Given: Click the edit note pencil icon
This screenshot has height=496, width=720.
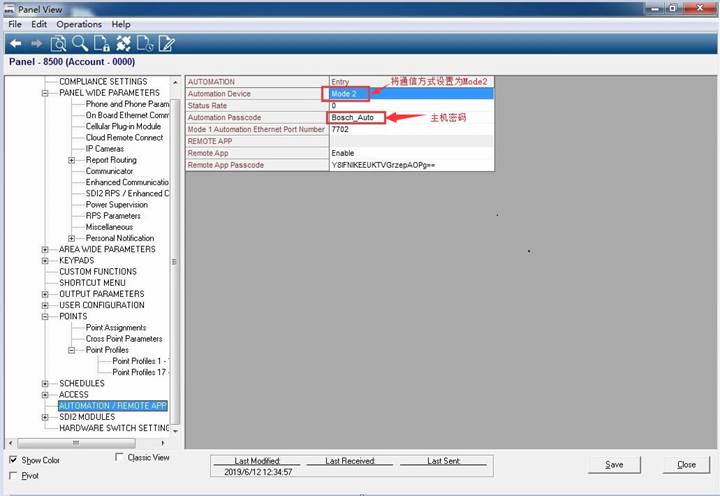Looking at the screenshot, I should (x=167, y=44).
